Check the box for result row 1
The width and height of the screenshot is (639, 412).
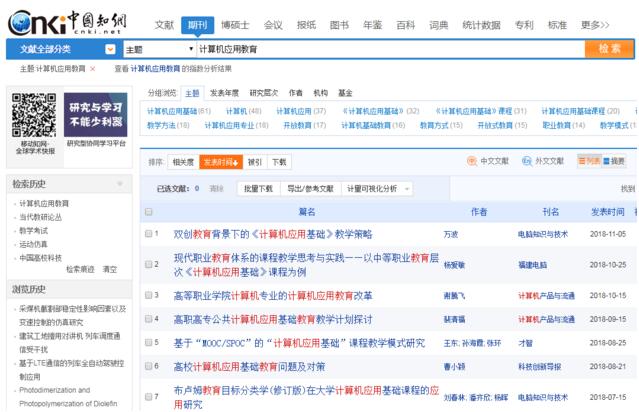[x=149, y=234]
